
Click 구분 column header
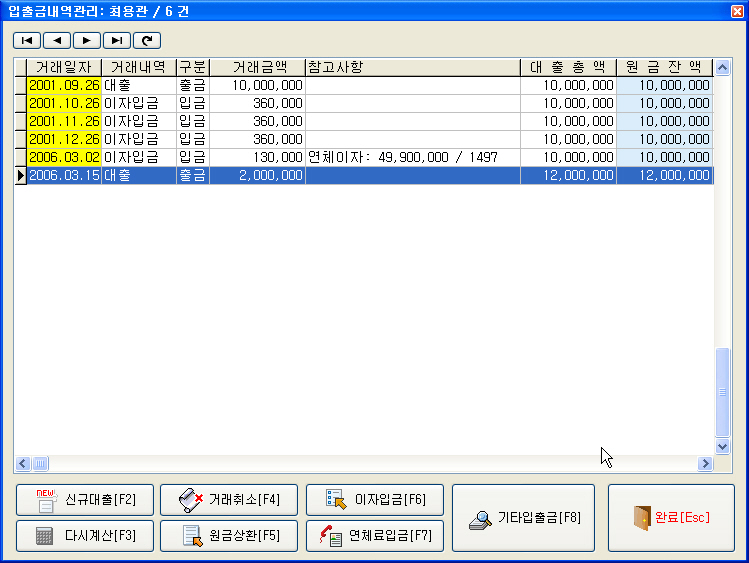(193, 67)
